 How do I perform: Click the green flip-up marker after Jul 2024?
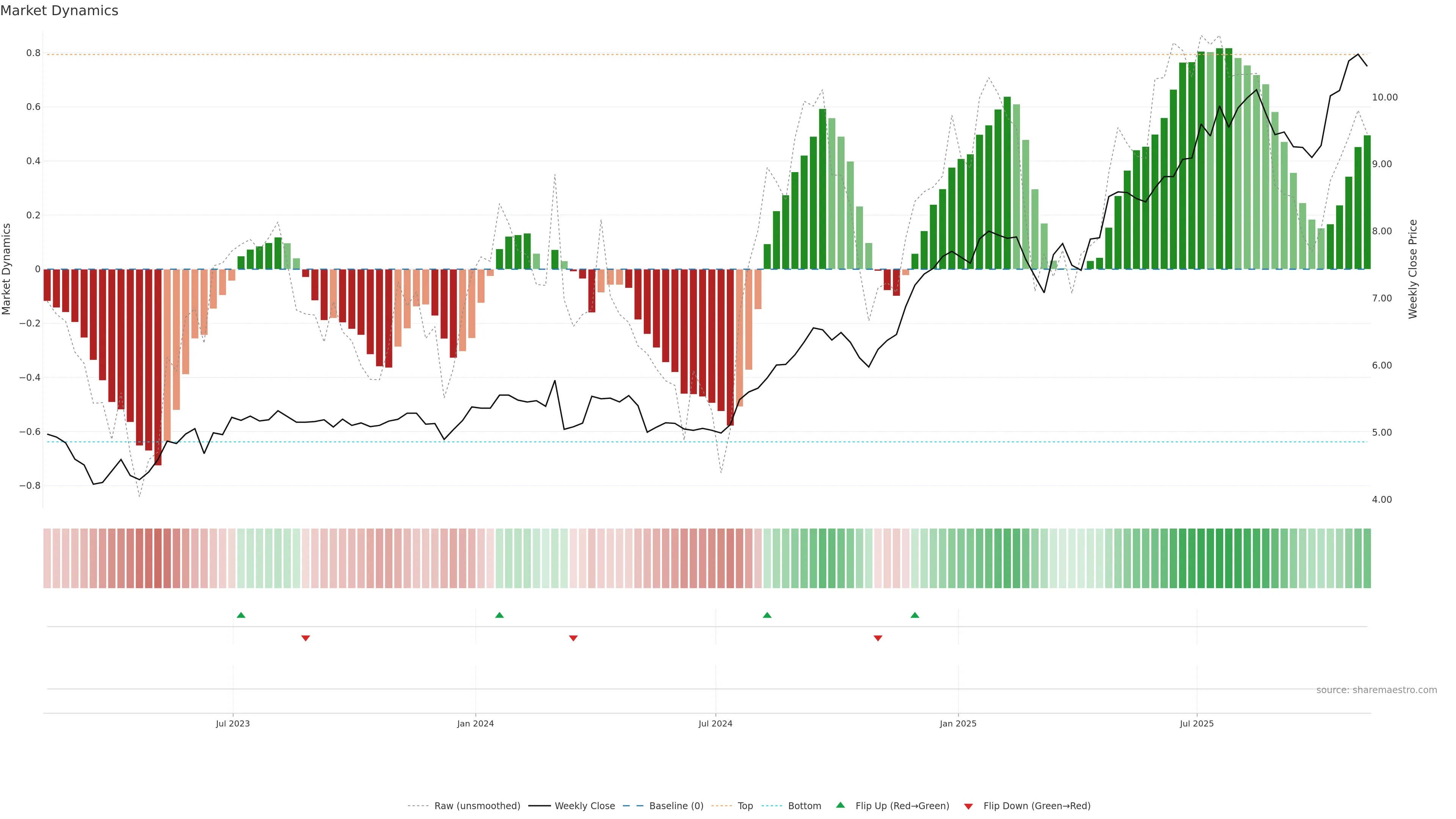[767, 615]
